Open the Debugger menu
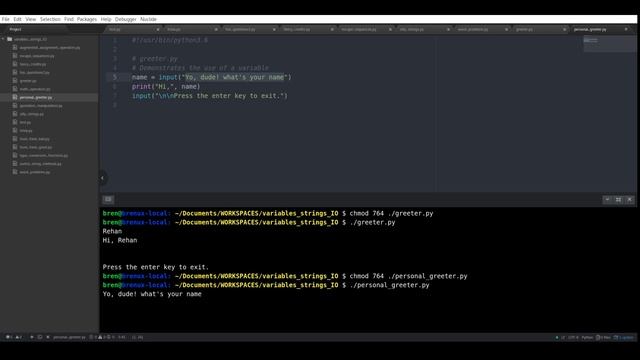The width and height of the screenshot is (640, 360). tap(126, 19)
